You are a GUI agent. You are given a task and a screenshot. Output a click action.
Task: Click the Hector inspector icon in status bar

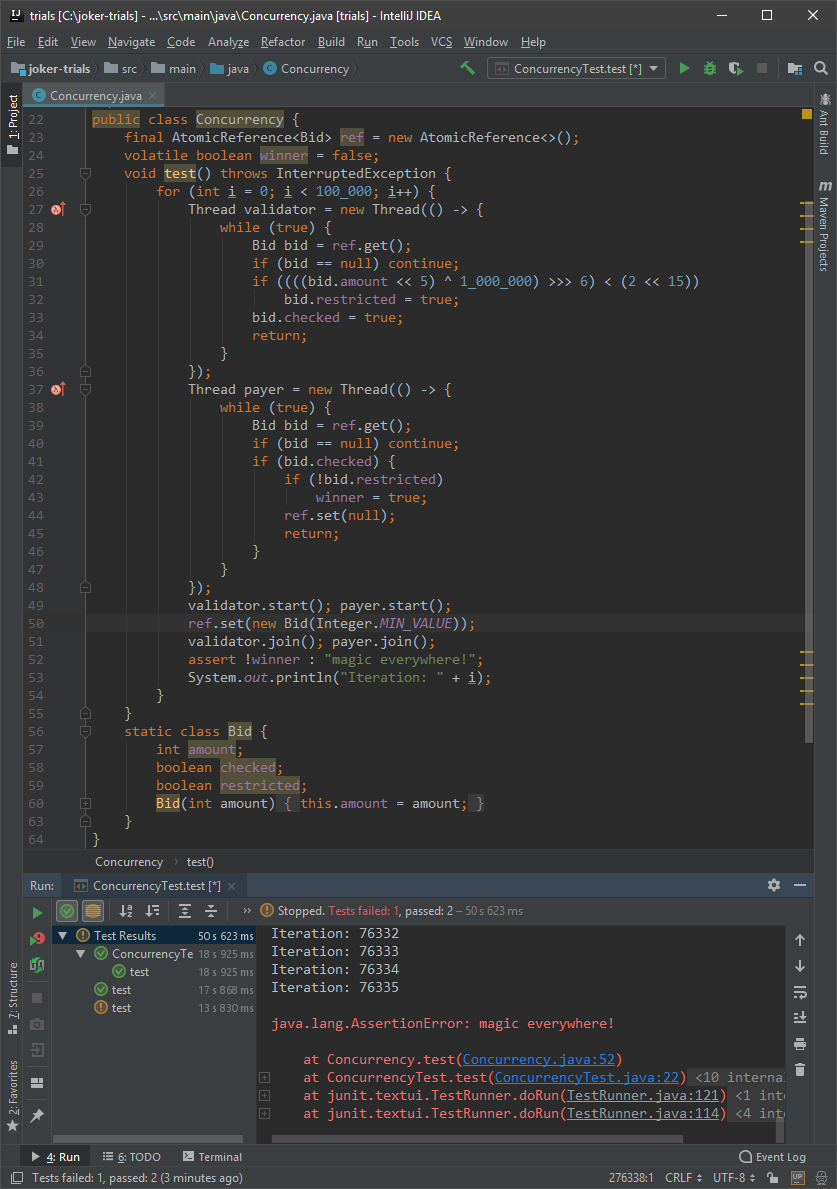(821, 1178)
